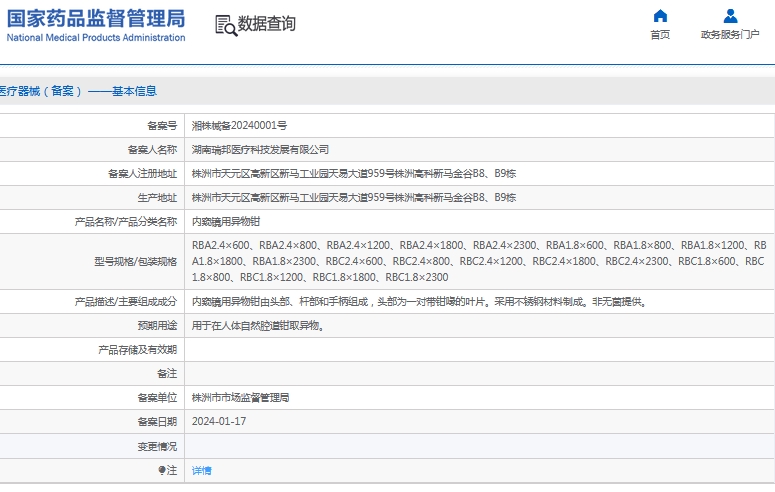
Task: Click the 首页 text label
Action: point(660,35)
